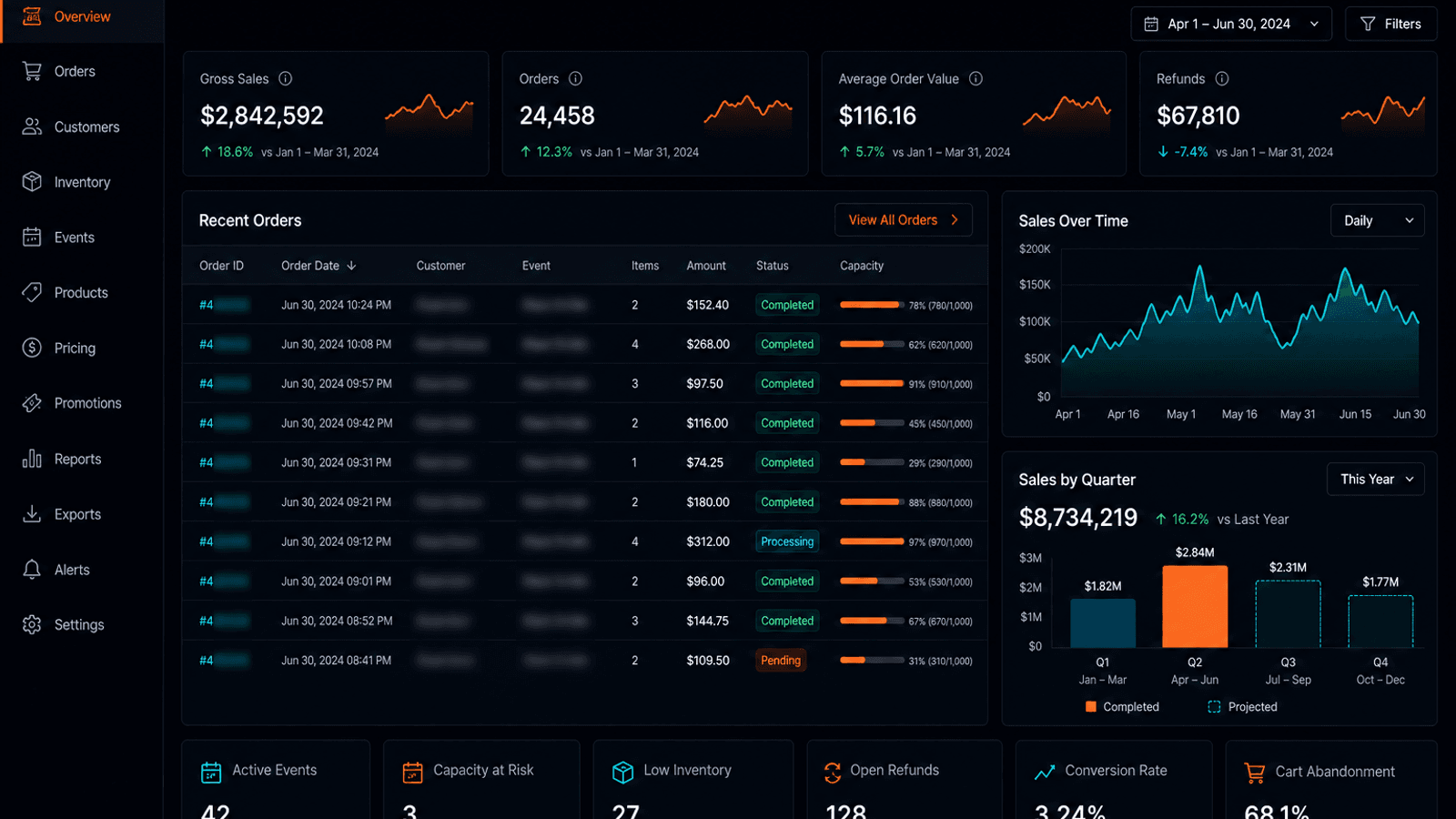Click the $8,734,219 yearly sales total
The image size is (1456, 819).
point(1078,518)
